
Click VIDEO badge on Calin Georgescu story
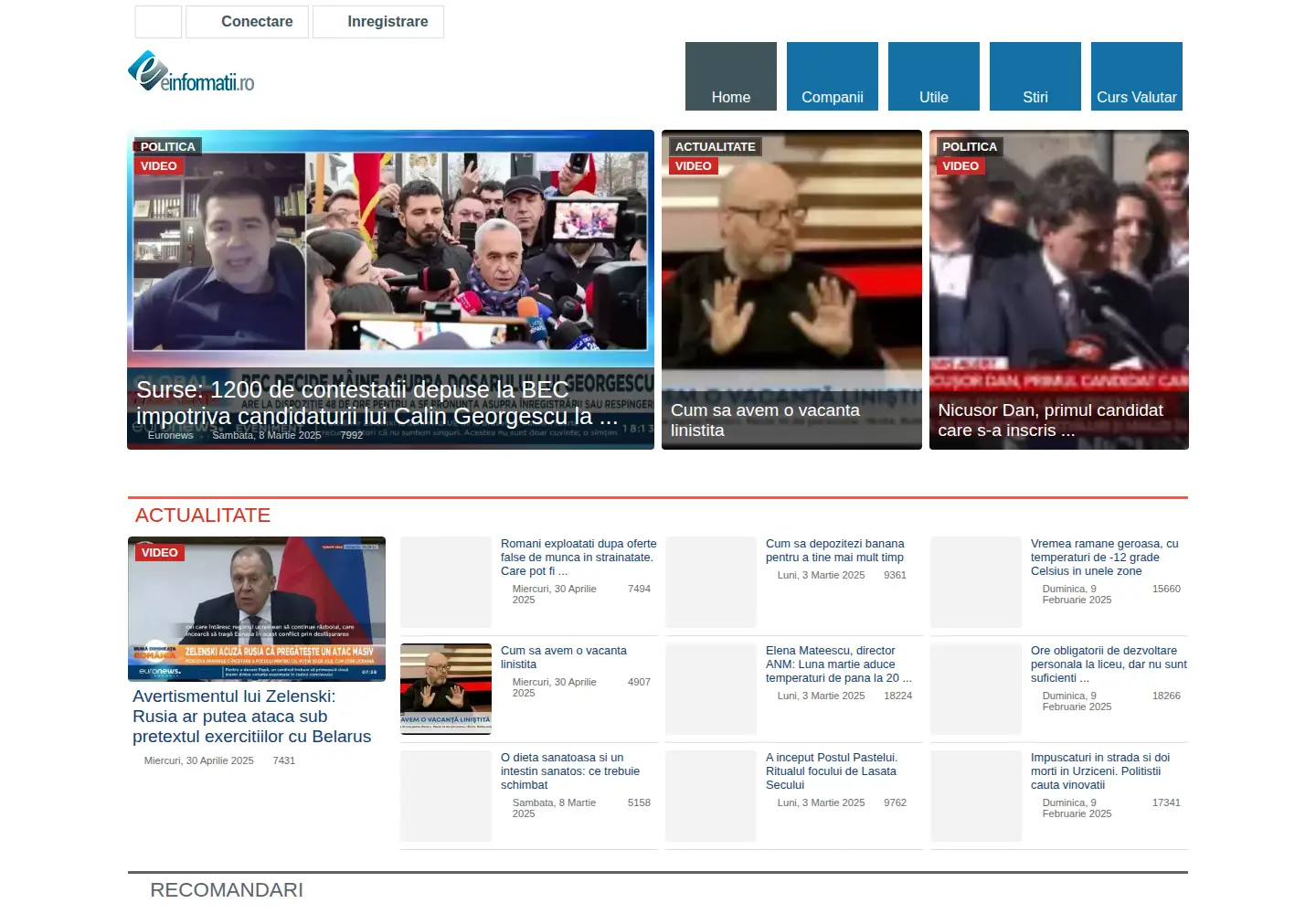(x=159, y=166)
